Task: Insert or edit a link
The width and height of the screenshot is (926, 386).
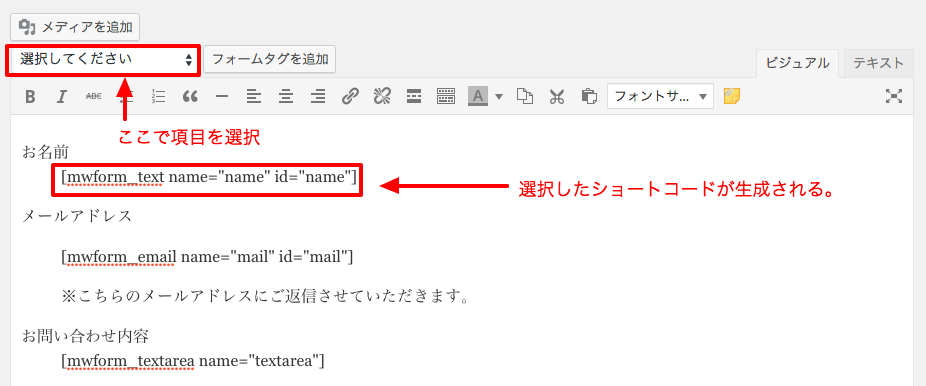Action: (x=350, y=96)
